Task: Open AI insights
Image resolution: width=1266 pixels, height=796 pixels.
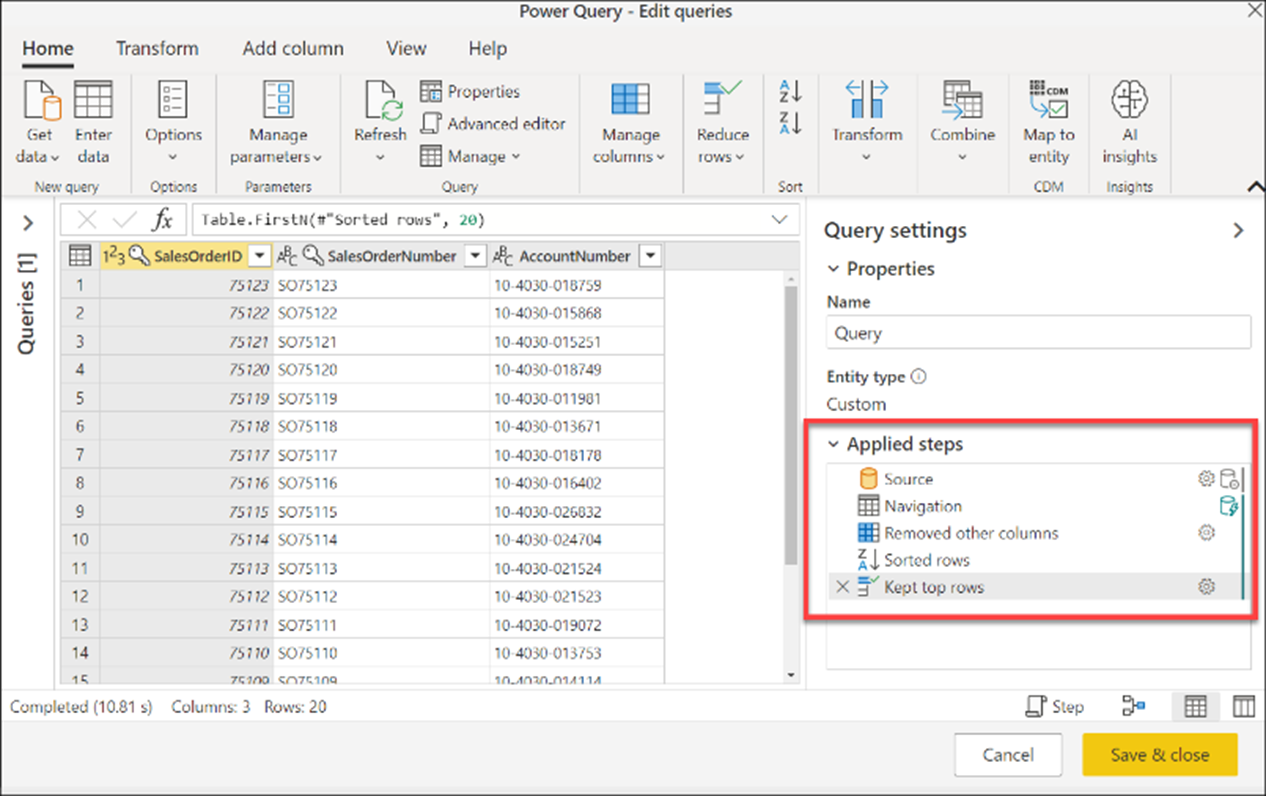Action: (1130, 123)
